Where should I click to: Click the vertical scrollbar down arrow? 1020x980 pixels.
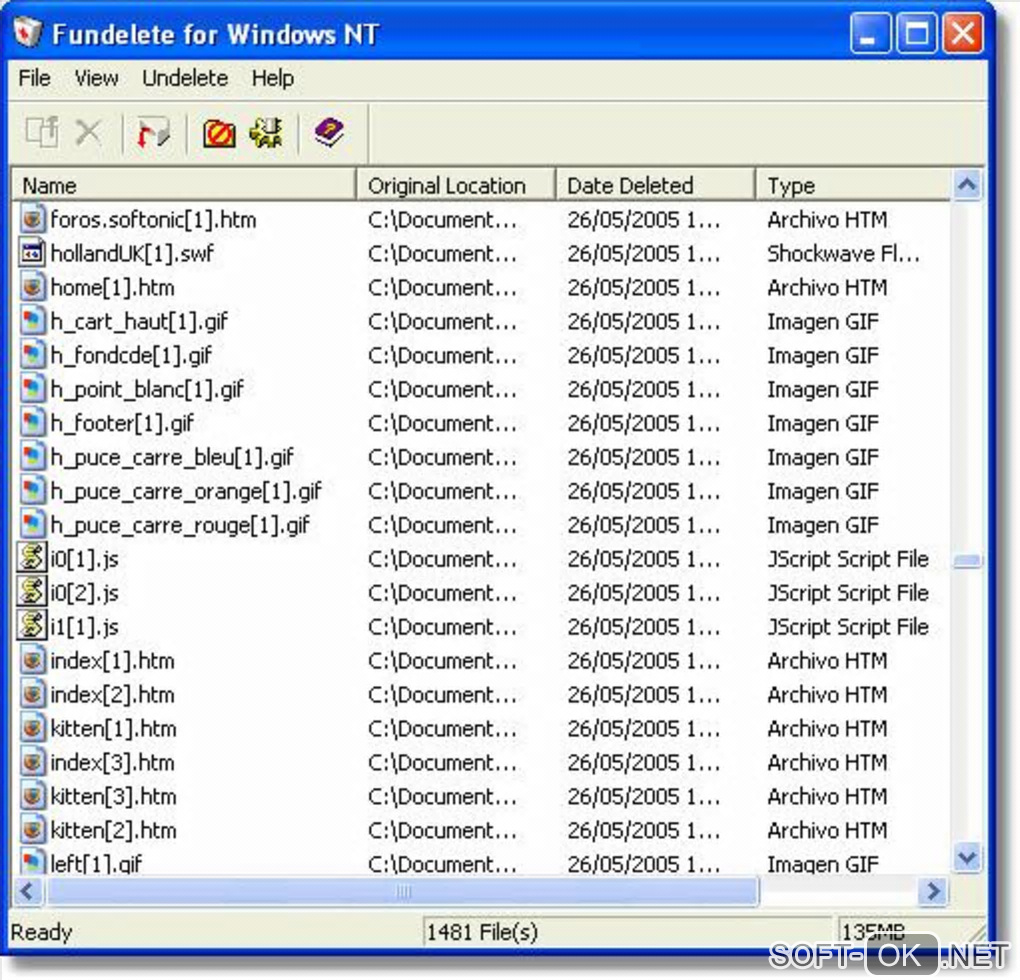point(967,857)
